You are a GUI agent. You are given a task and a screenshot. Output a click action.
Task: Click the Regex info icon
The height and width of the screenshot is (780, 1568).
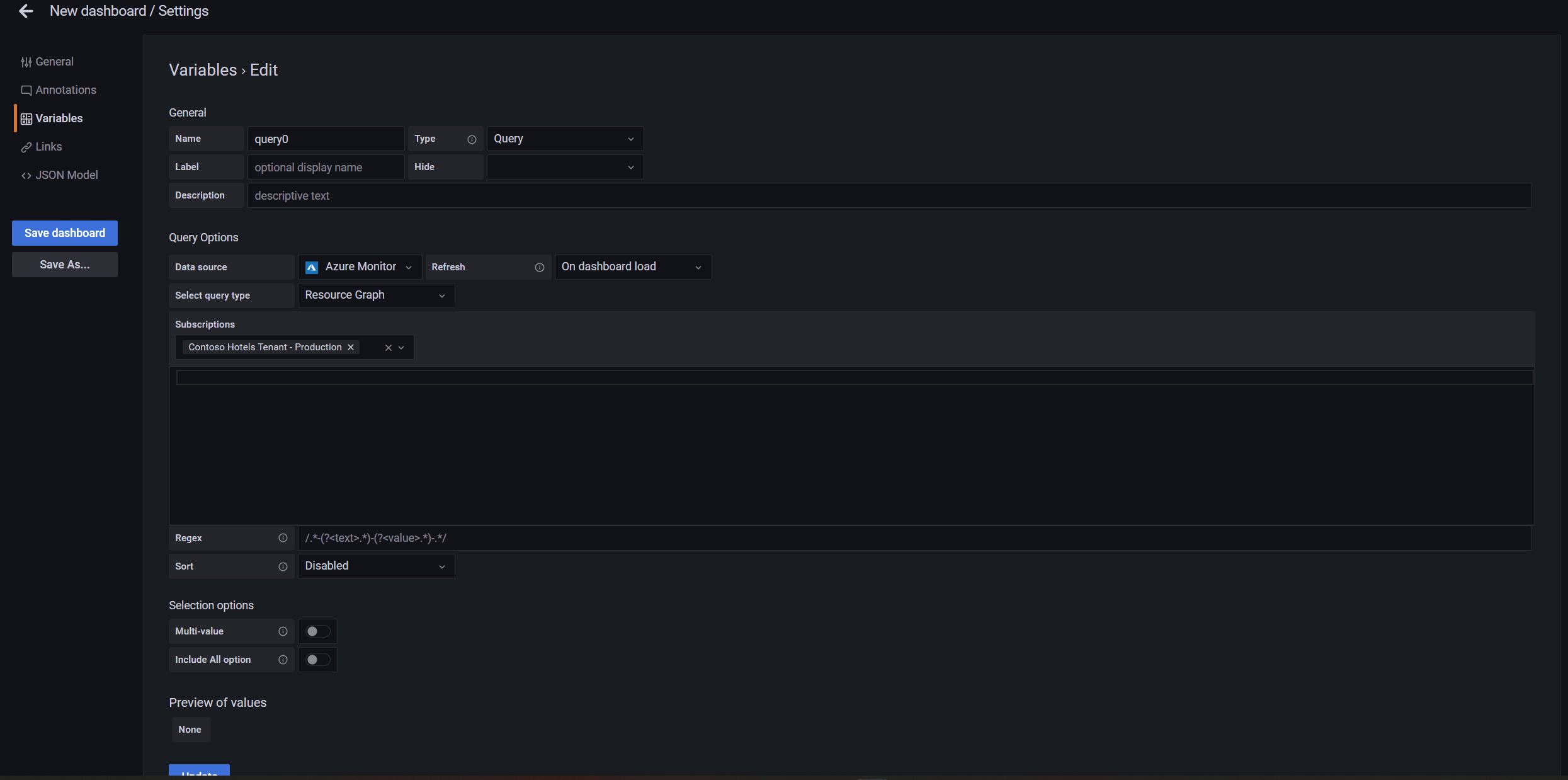click(283, 538)
